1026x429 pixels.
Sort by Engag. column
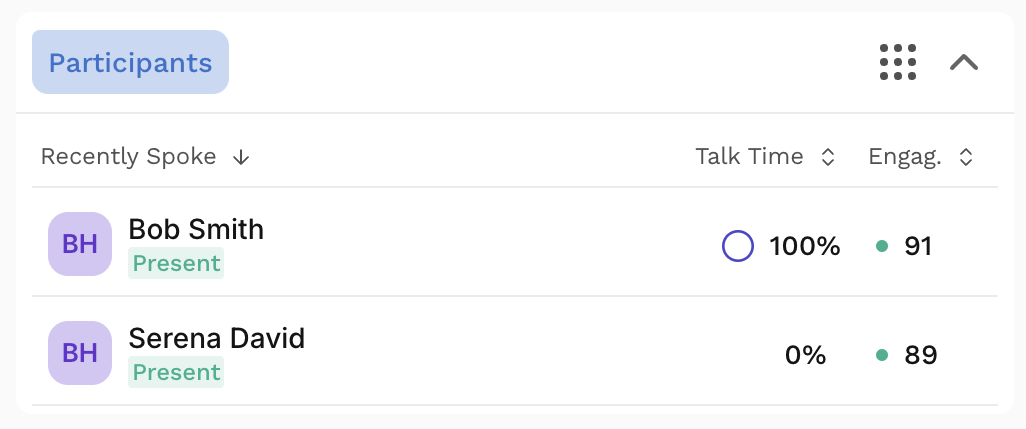(905, 157)
